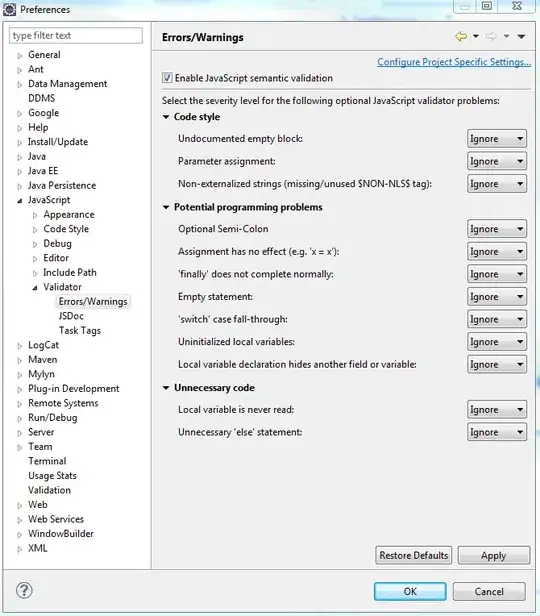Open Unnecessary 'else' statement severity dropdown

pos(497,432)
